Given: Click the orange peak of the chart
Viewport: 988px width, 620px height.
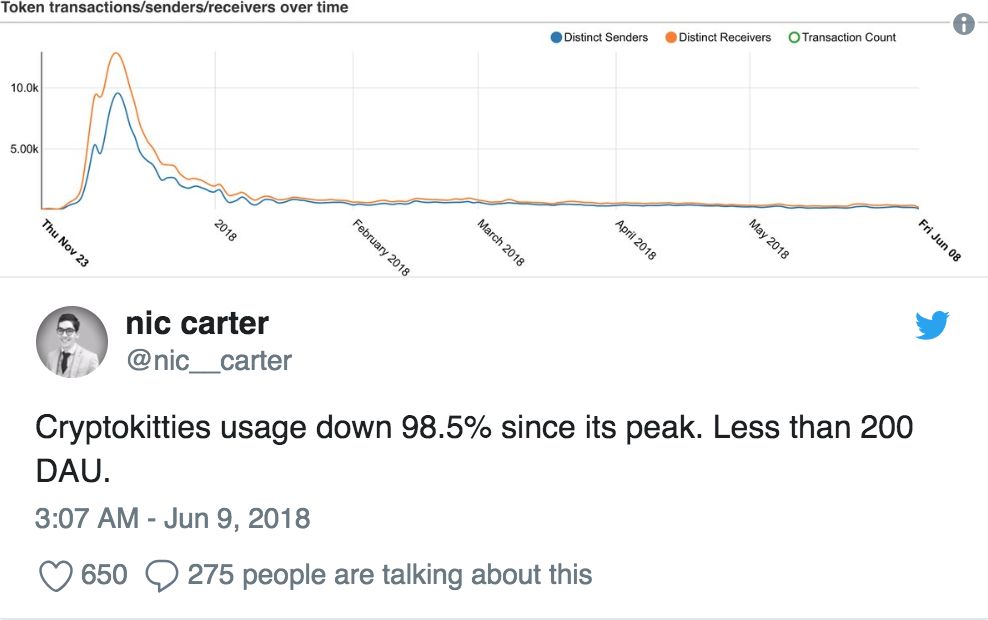Looking at the screenshot, I should (x=117, y=54).
